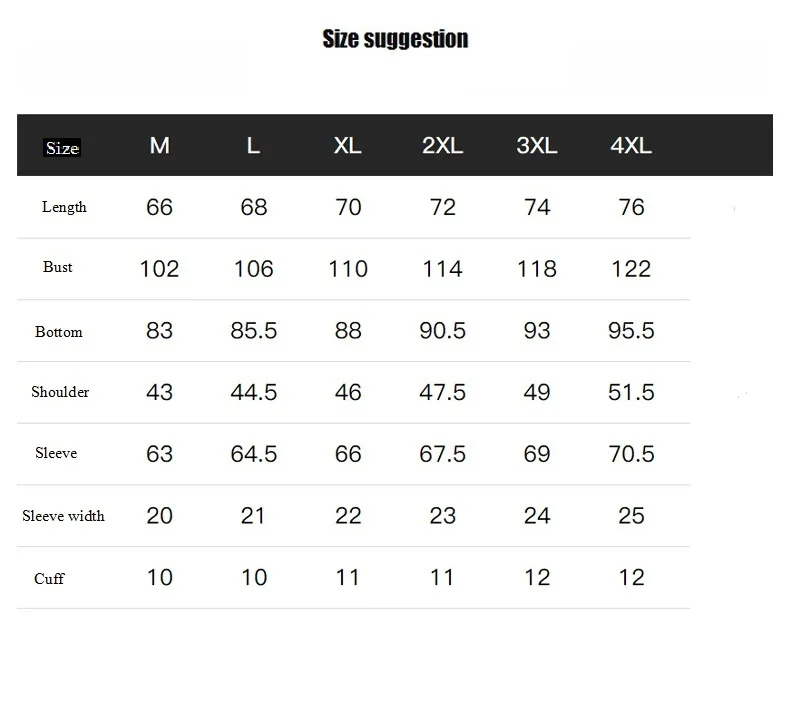Select the Bust value 118 for 3XL
The height and width of the screenshot is (712, 790).
537,269
